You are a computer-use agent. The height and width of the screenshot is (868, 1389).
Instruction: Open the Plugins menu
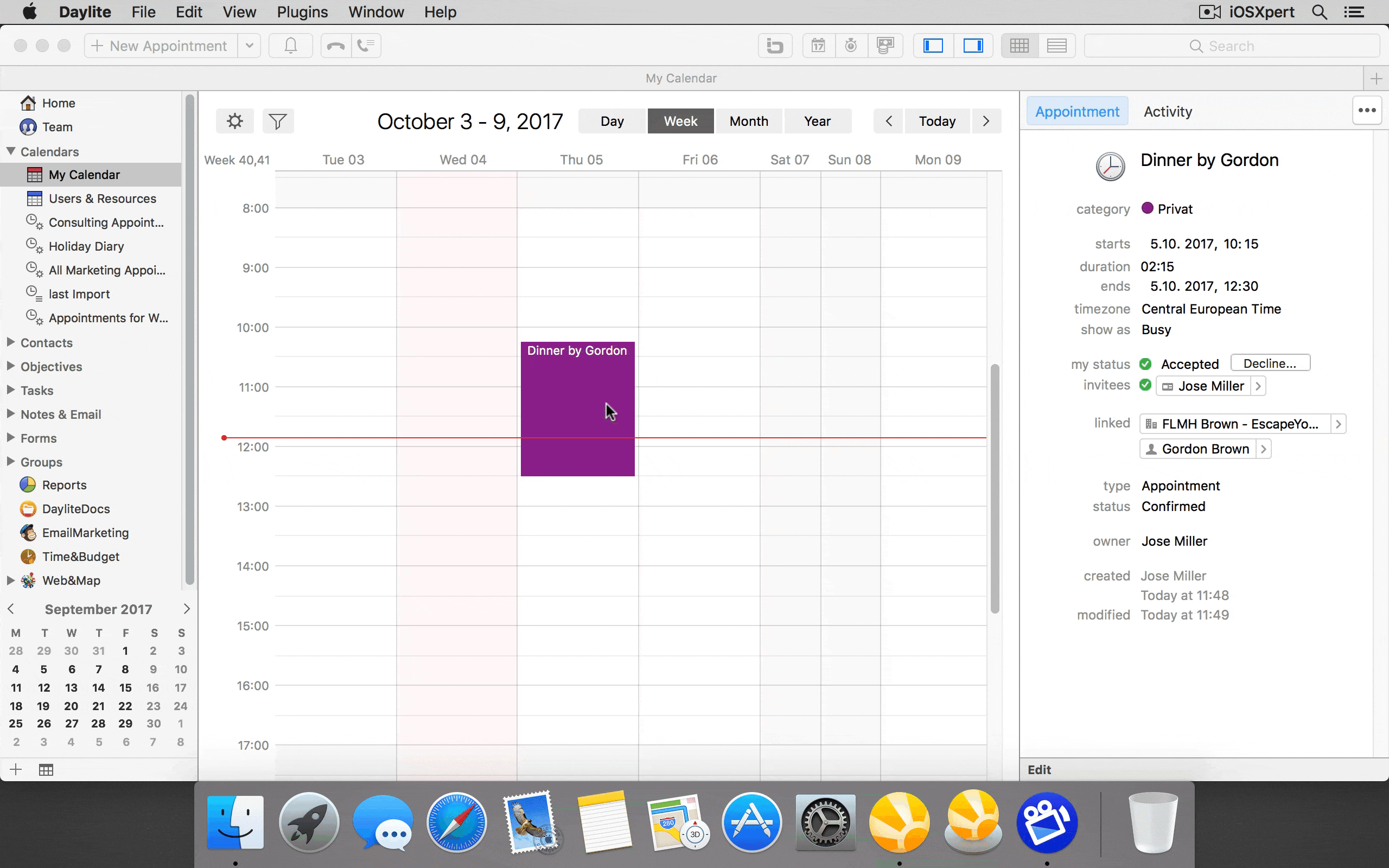[302, 12]
